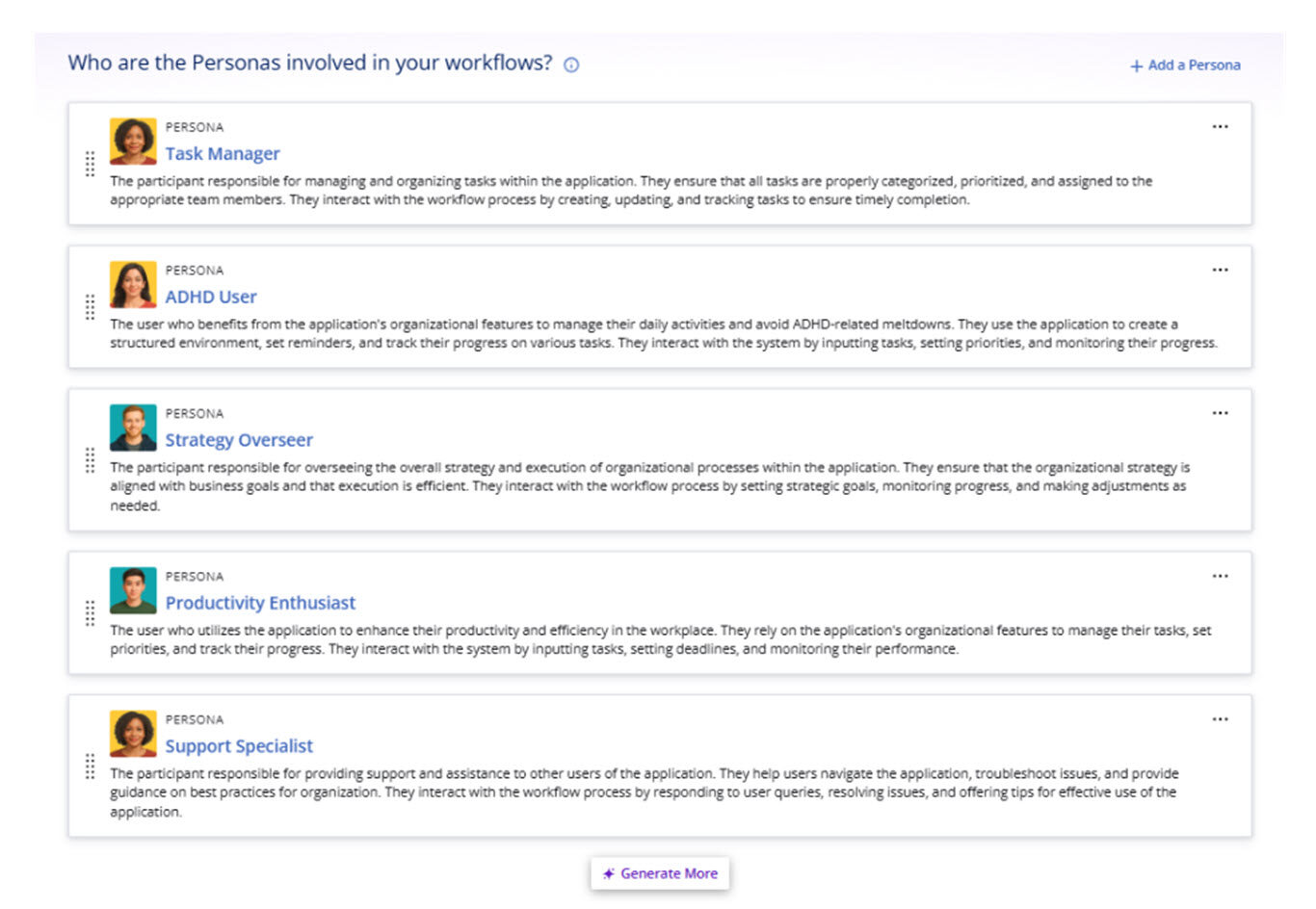Click the Support Specialist persona title

point(239,746)
